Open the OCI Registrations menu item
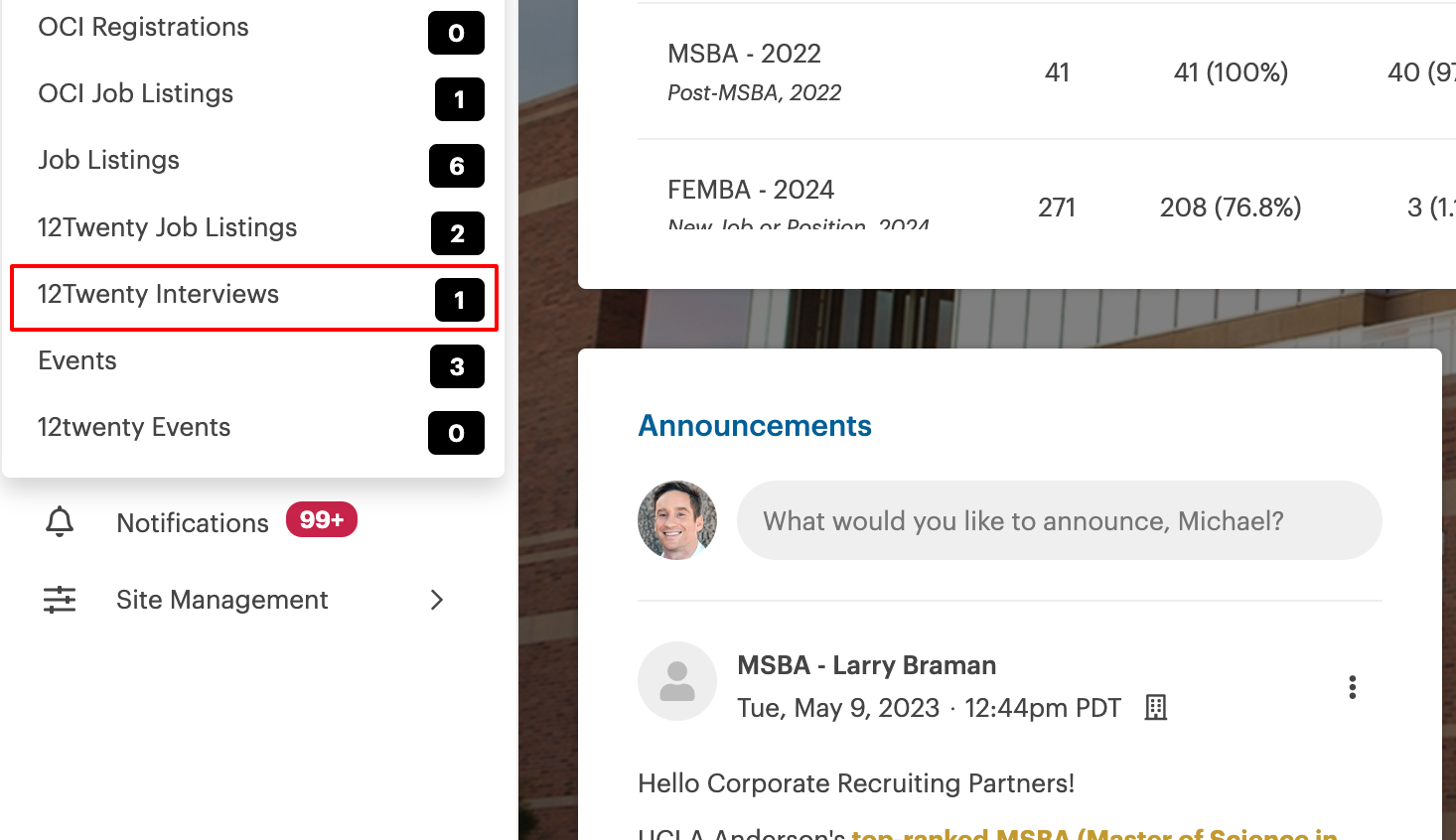Image resolution: width=1456 pixels, height=840 pixels. tap(143, 27)
